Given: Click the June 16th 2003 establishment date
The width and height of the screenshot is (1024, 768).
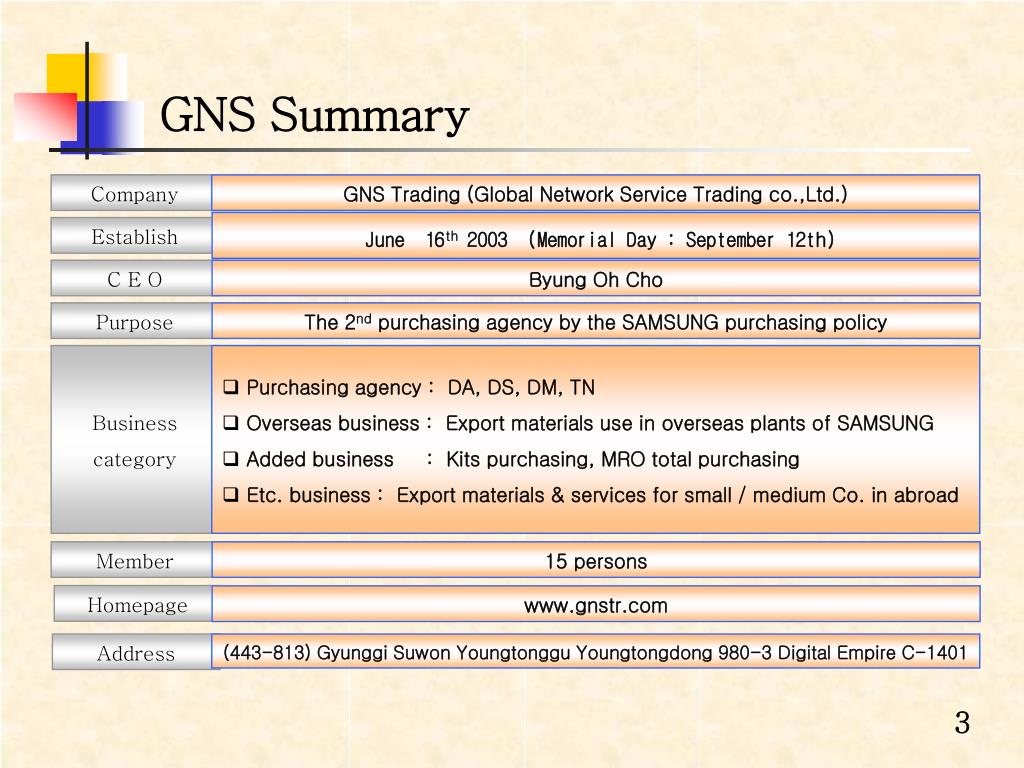Looking at the screenshot, I should click(436, 239).
